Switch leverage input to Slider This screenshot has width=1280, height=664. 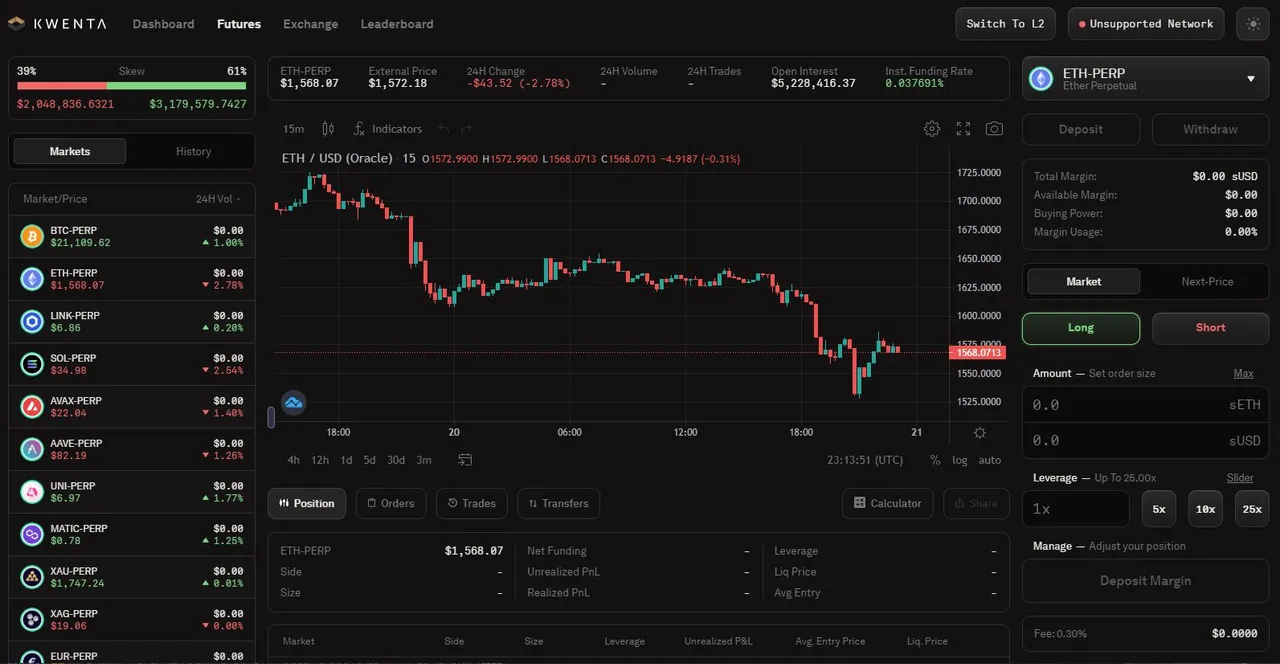click(1240, 478)
